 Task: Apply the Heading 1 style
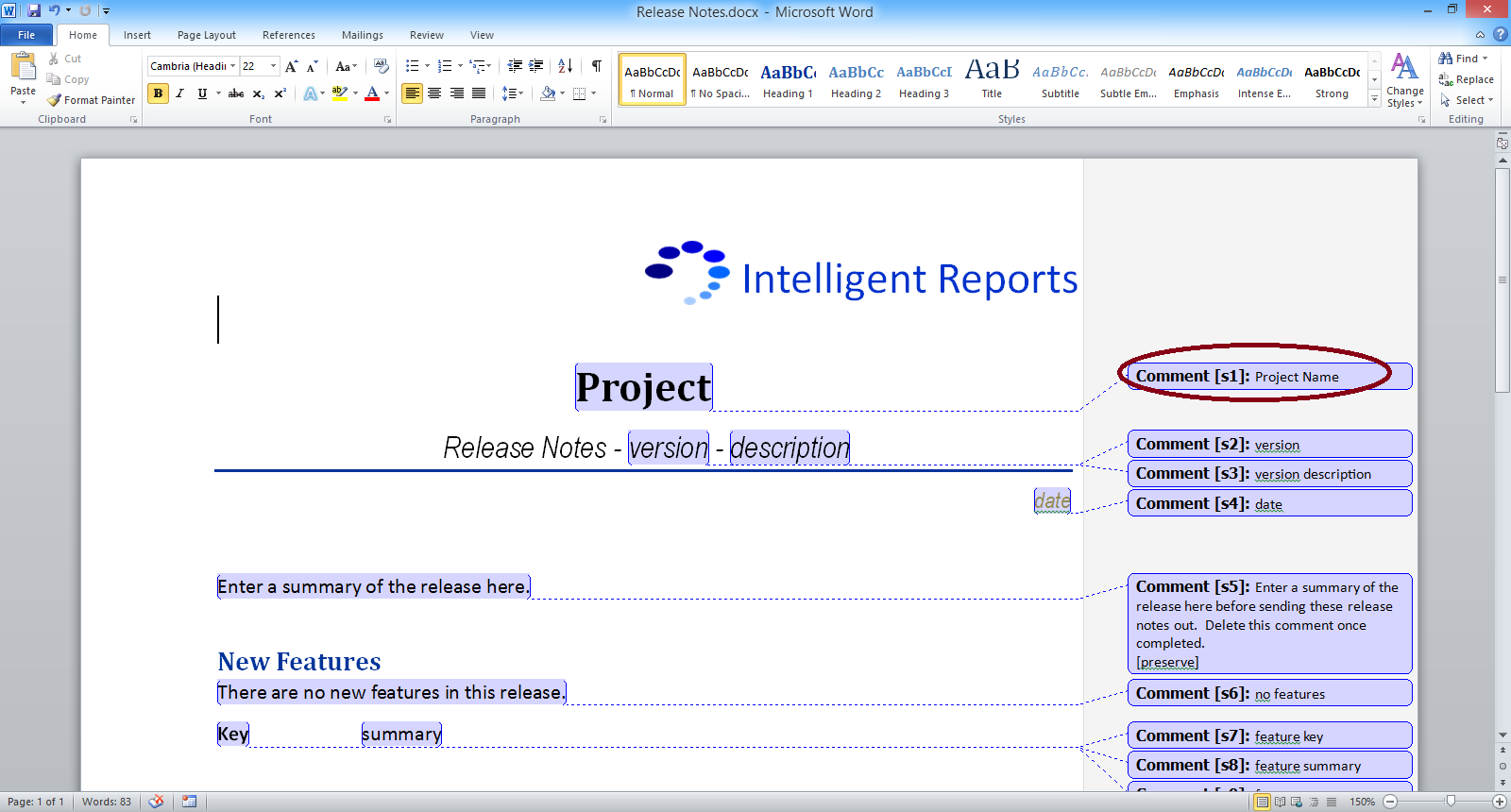tap(788, 80)
